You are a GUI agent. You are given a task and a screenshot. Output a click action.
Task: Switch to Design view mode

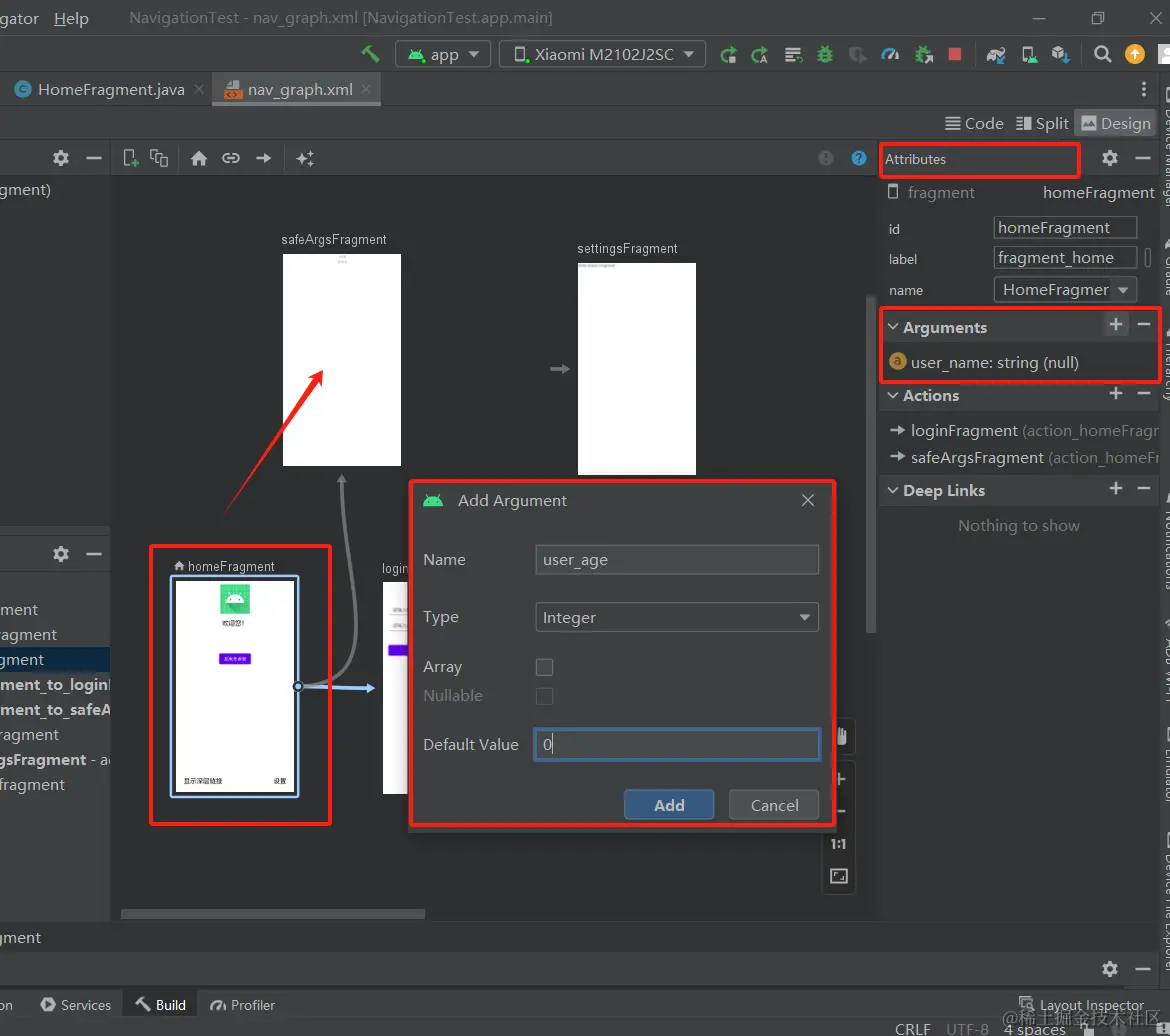(x=1115, y=123)
